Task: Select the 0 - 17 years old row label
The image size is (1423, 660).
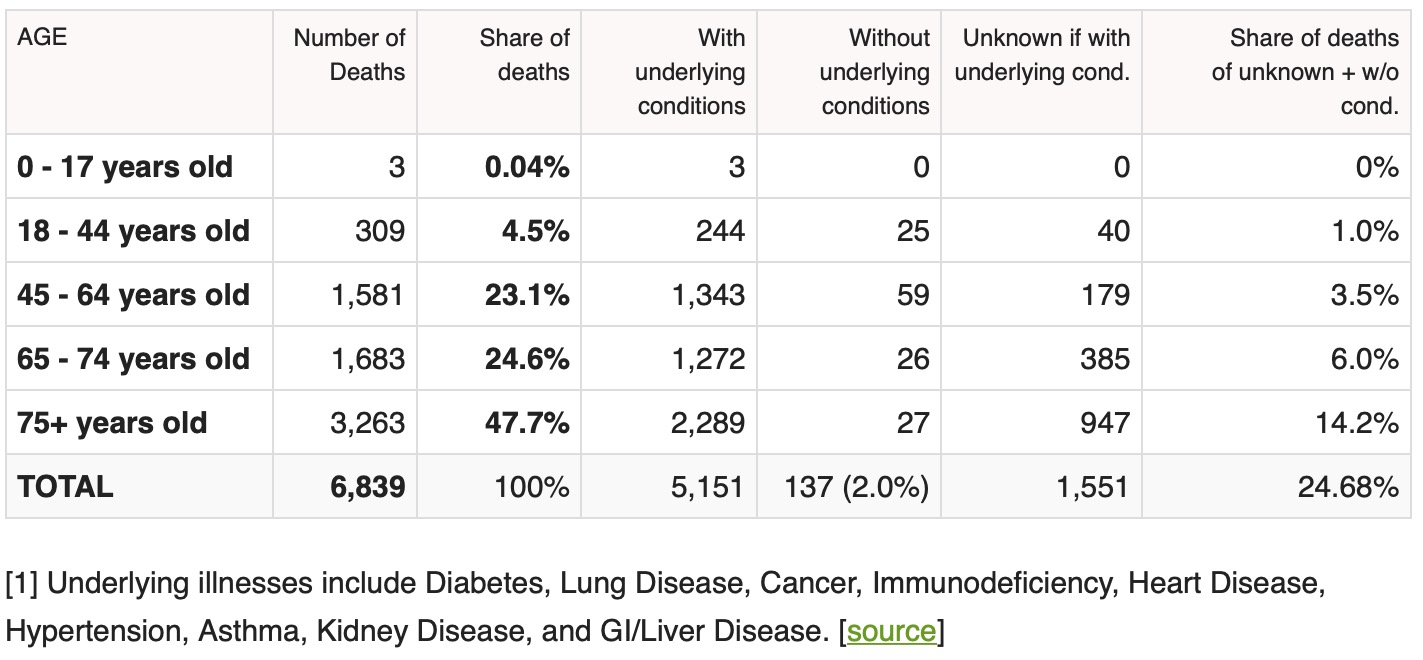Action: pyautogui.click(x=125, y=167)
